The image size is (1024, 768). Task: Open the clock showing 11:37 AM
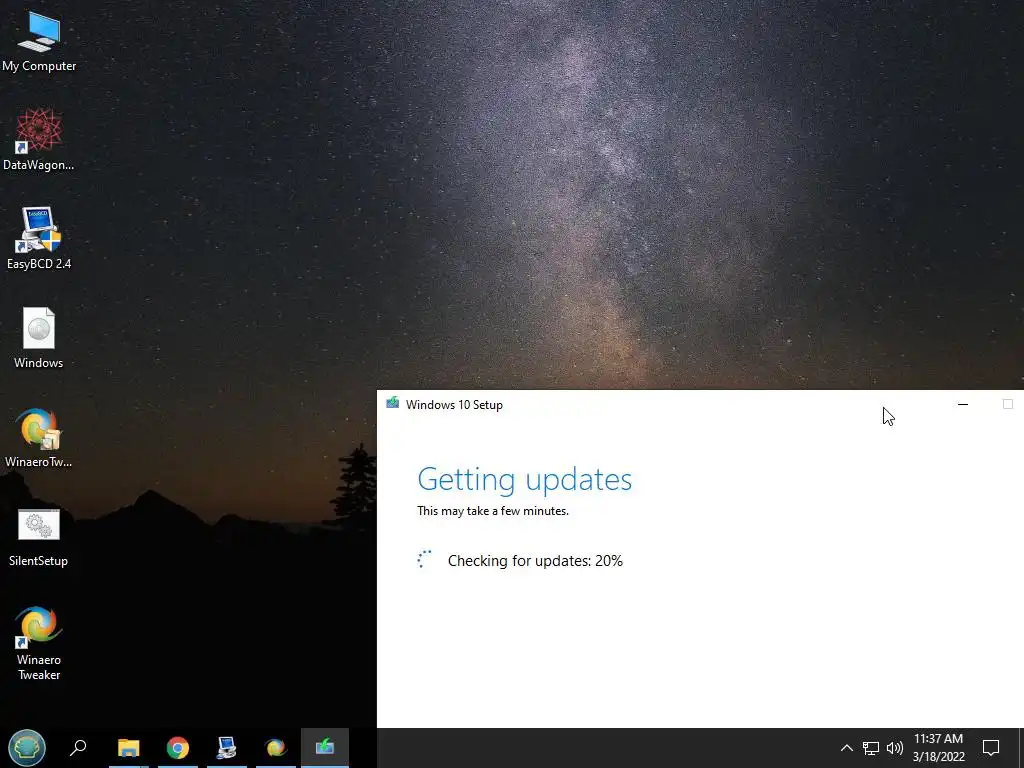tap(938, 748)
